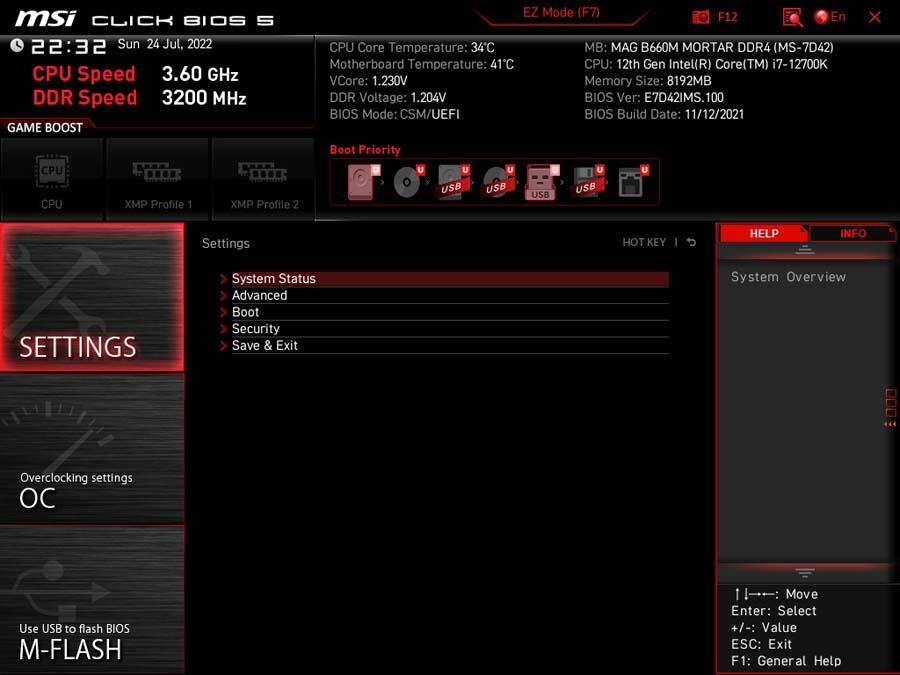Click the hard disk boot priority icon
Screen dimensions: 900x675
point(362,183)
